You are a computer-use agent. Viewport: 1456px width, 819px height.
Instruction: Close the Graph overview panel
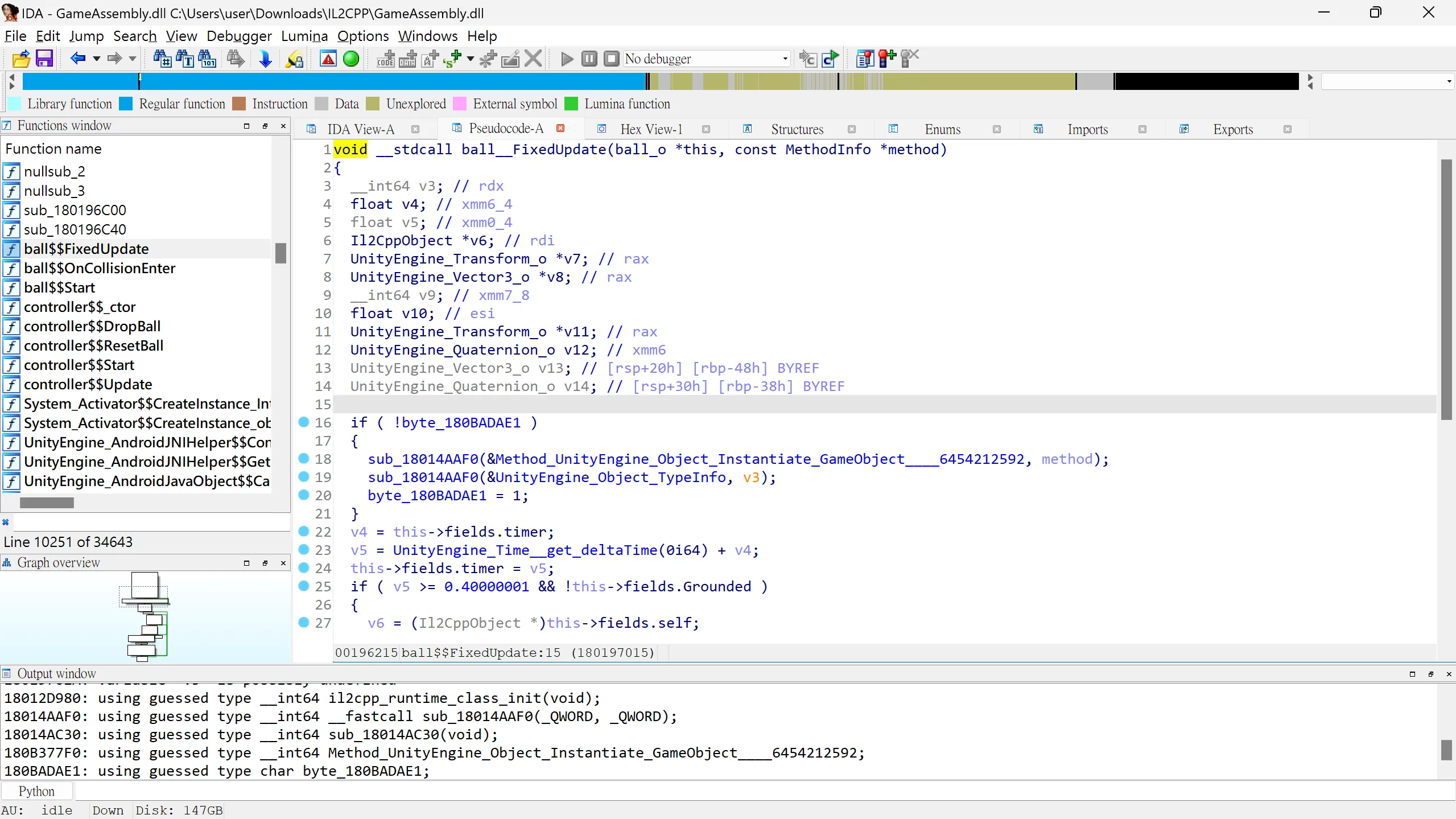pos(283,563)
